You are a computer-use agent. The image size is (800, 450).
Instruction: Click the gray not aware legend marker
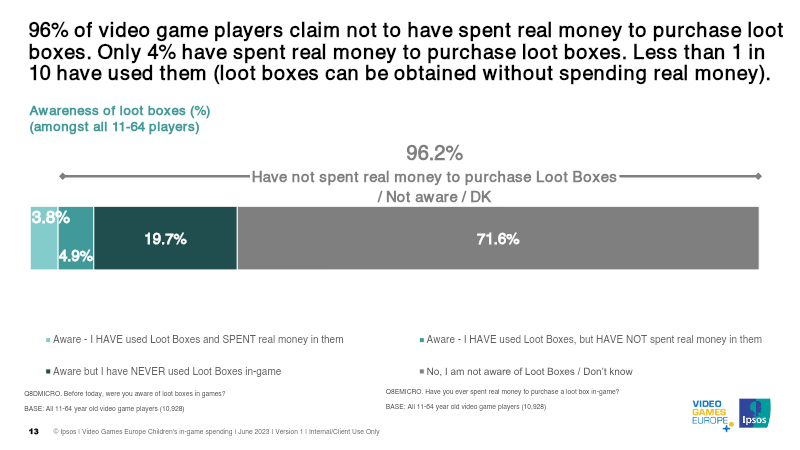(422, 371)
